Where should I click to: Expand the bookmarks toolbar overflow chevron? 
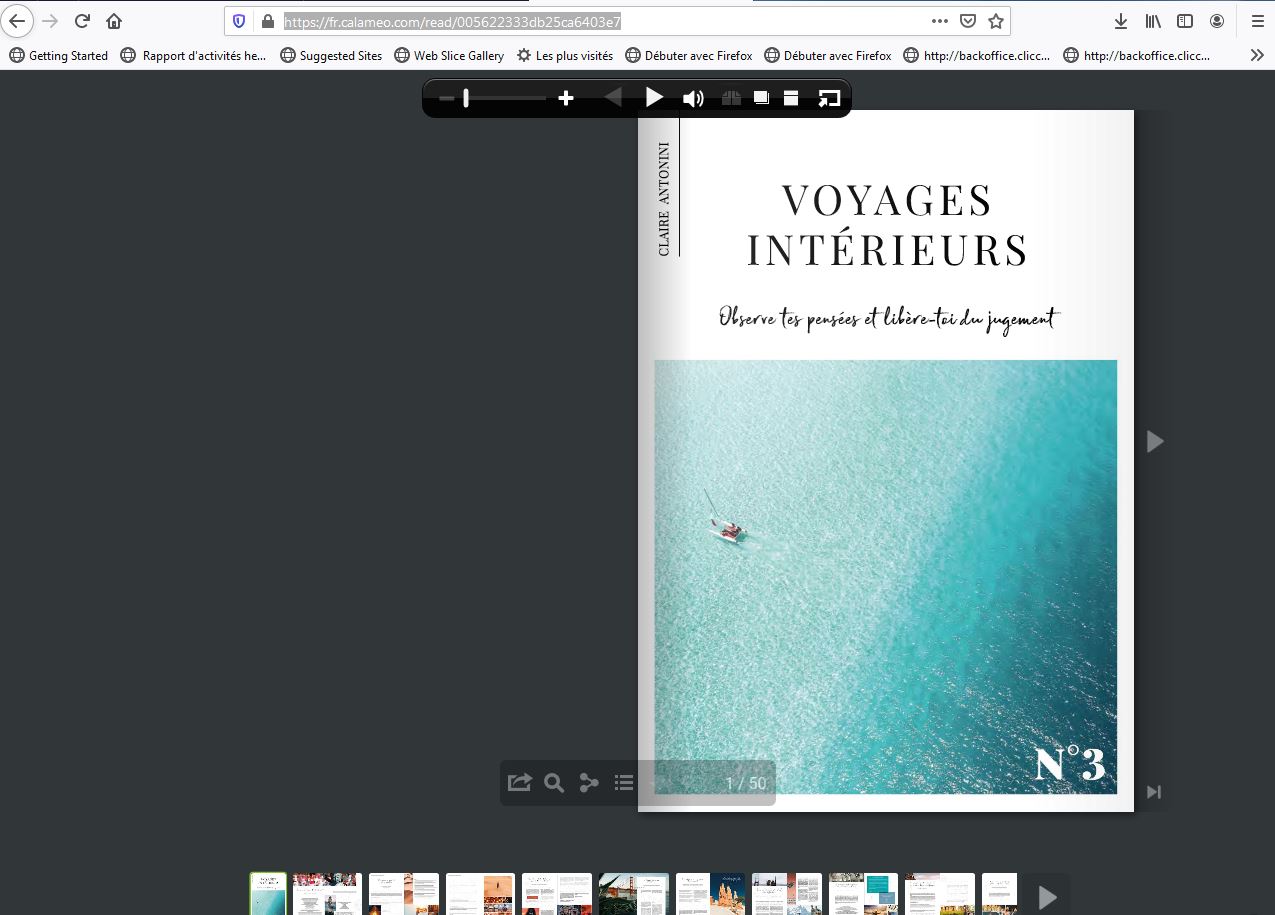coord(1257,56)
